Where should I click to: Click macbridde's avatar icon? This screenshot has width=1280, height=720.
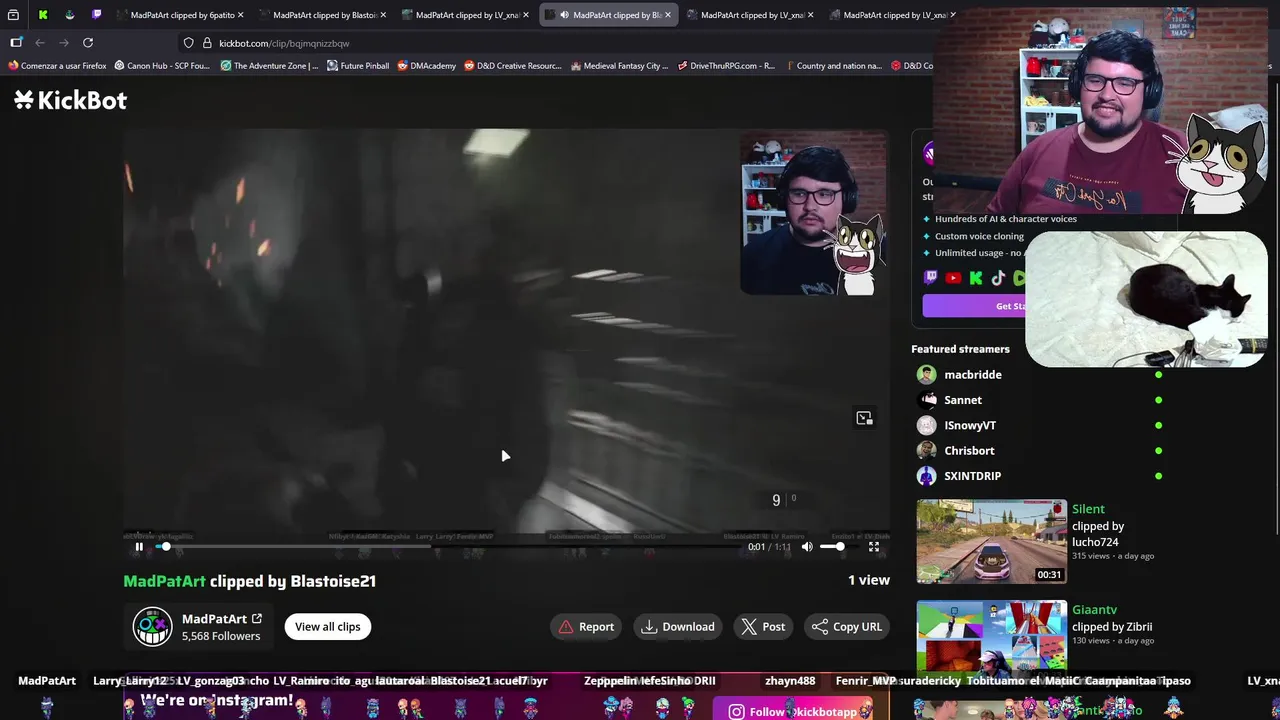click(x=926, y=375)
